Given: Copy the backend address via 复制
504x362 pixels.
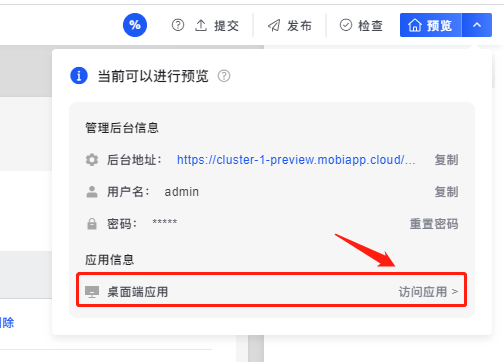Looking at the screenshot, I should [x=446, y=160].
